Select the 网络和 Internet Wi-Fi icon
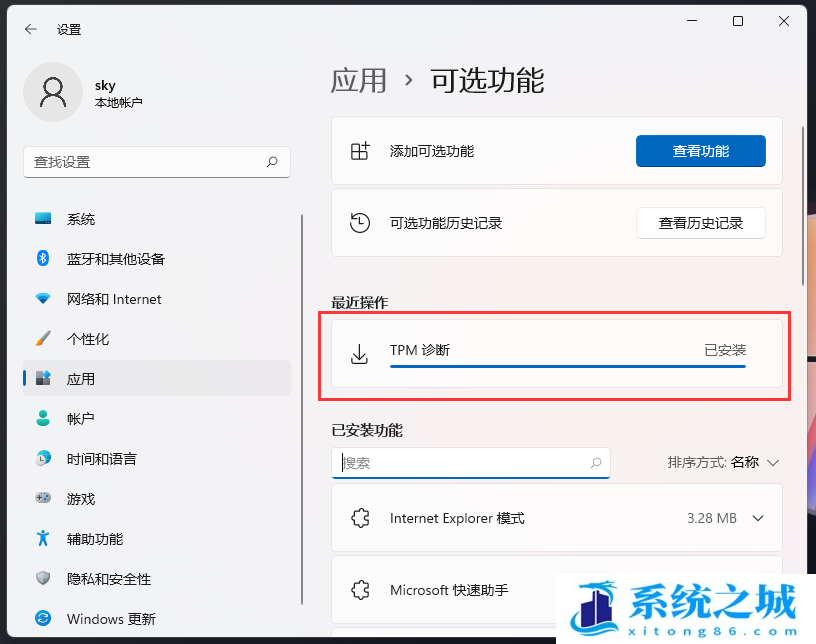This screenshot has height=644, width=816. [43, 299]
